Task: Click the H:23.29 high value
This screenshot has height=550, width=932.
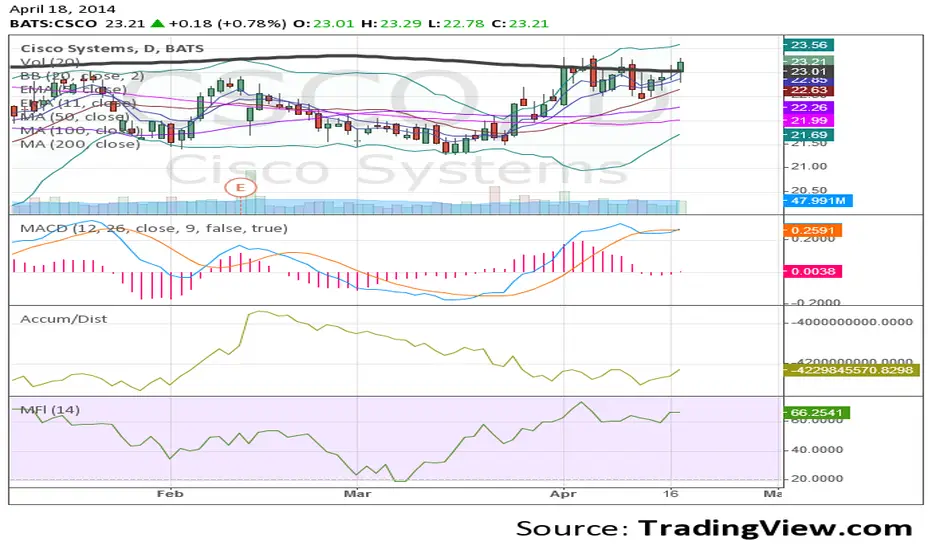Action: coord(391,24)
